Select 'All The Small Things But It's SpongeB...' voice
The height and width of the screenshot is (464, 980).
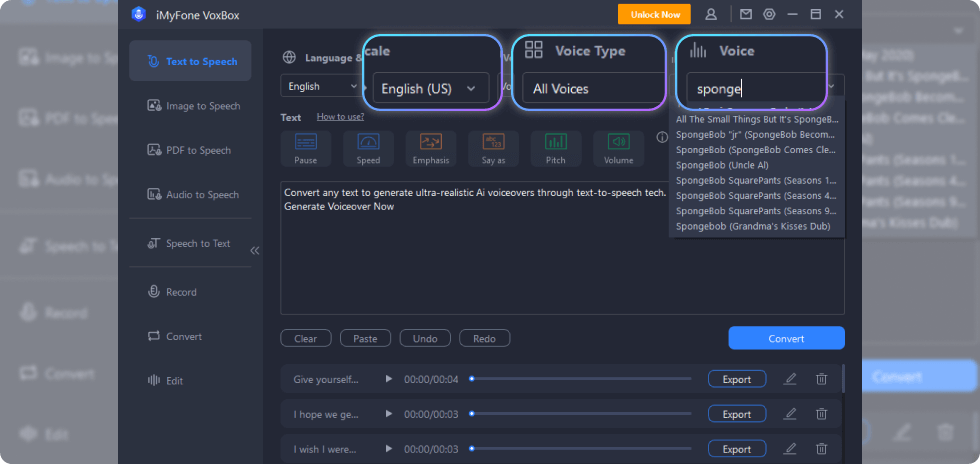[x=757, y=119]
